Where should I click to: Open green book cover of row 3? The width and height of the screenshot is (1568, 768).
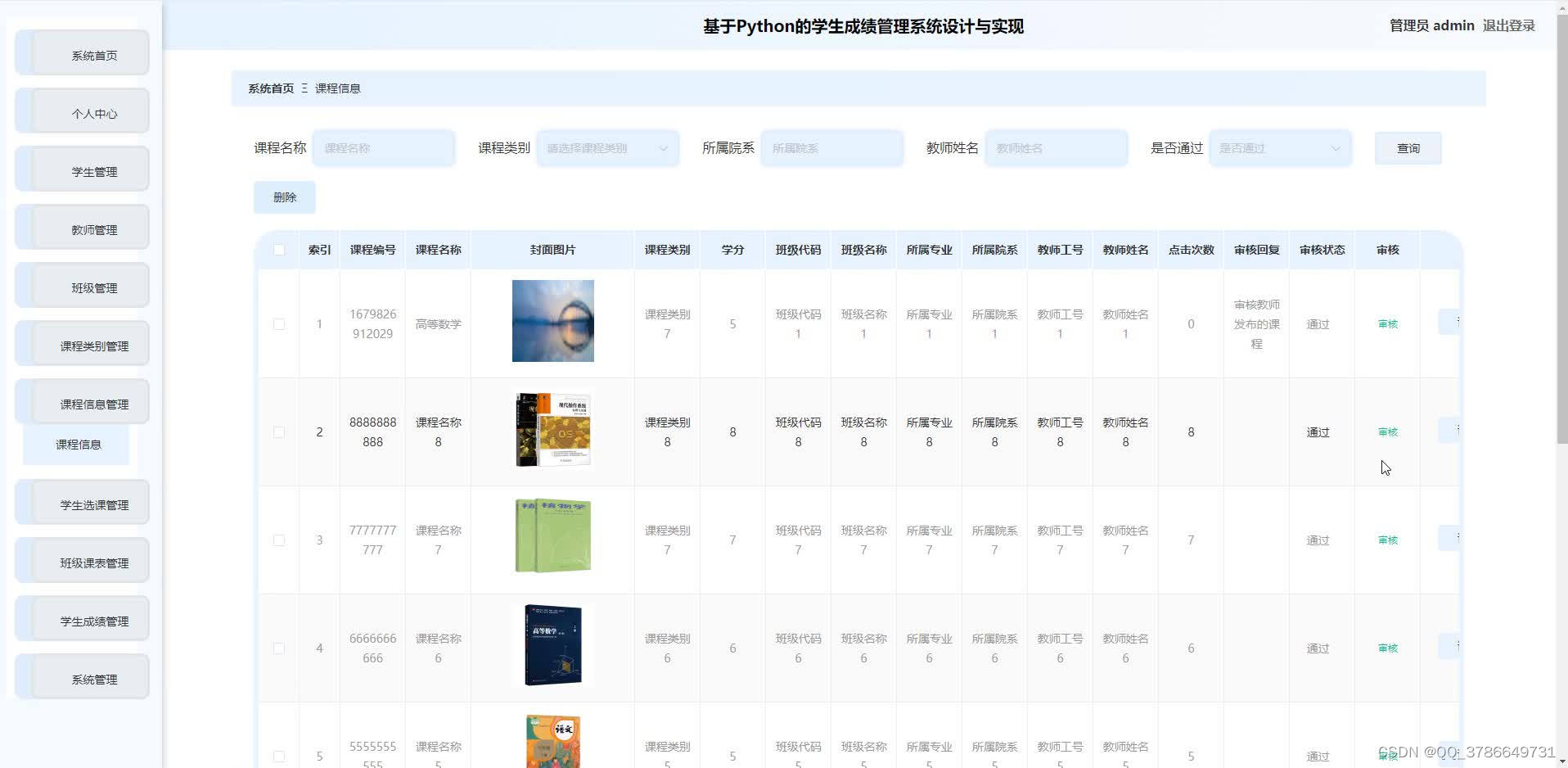tap(553, 536)
